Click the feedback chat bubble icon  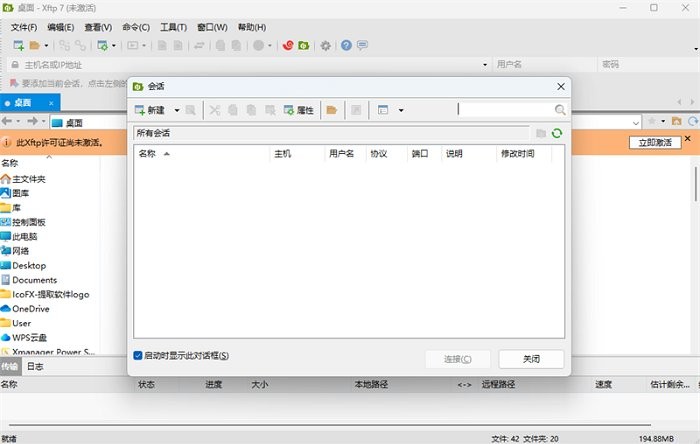click(362, 45)
